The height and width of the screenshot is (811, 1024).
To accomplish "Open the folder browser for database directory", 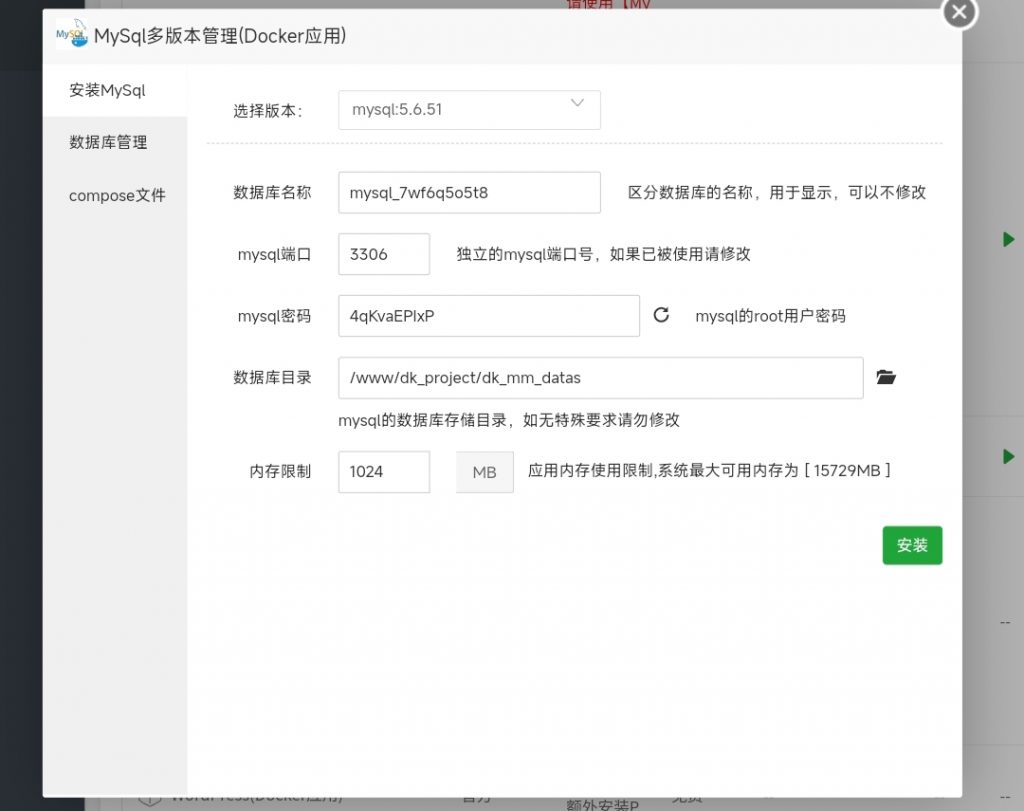I will tap(886, 377).
